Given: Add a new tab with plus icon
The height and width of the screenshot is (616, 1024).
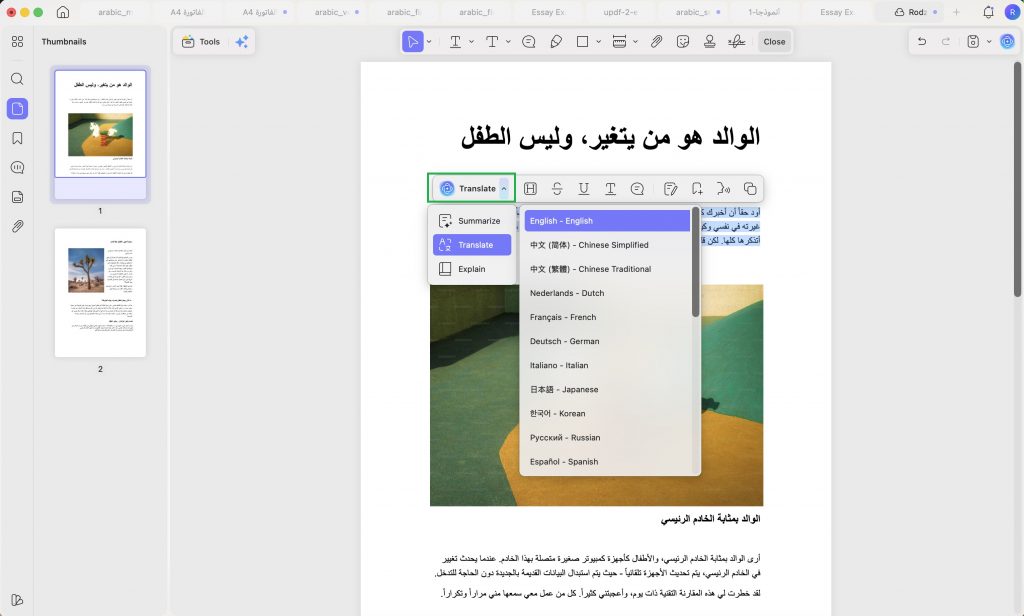Looking at the screenshot, I should [x=956, y=12].
